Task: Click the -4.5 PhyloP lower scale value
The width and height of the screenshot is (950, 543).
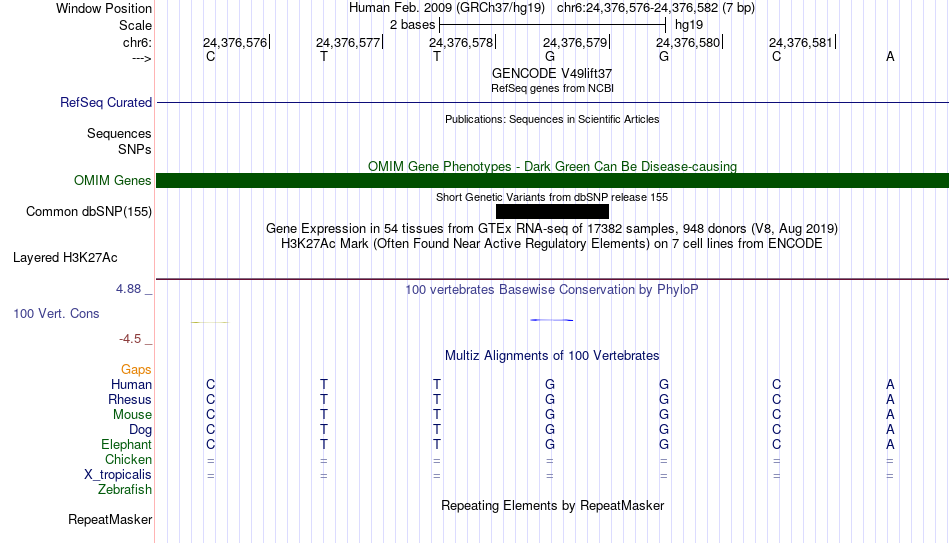Action: pos(130,339)
